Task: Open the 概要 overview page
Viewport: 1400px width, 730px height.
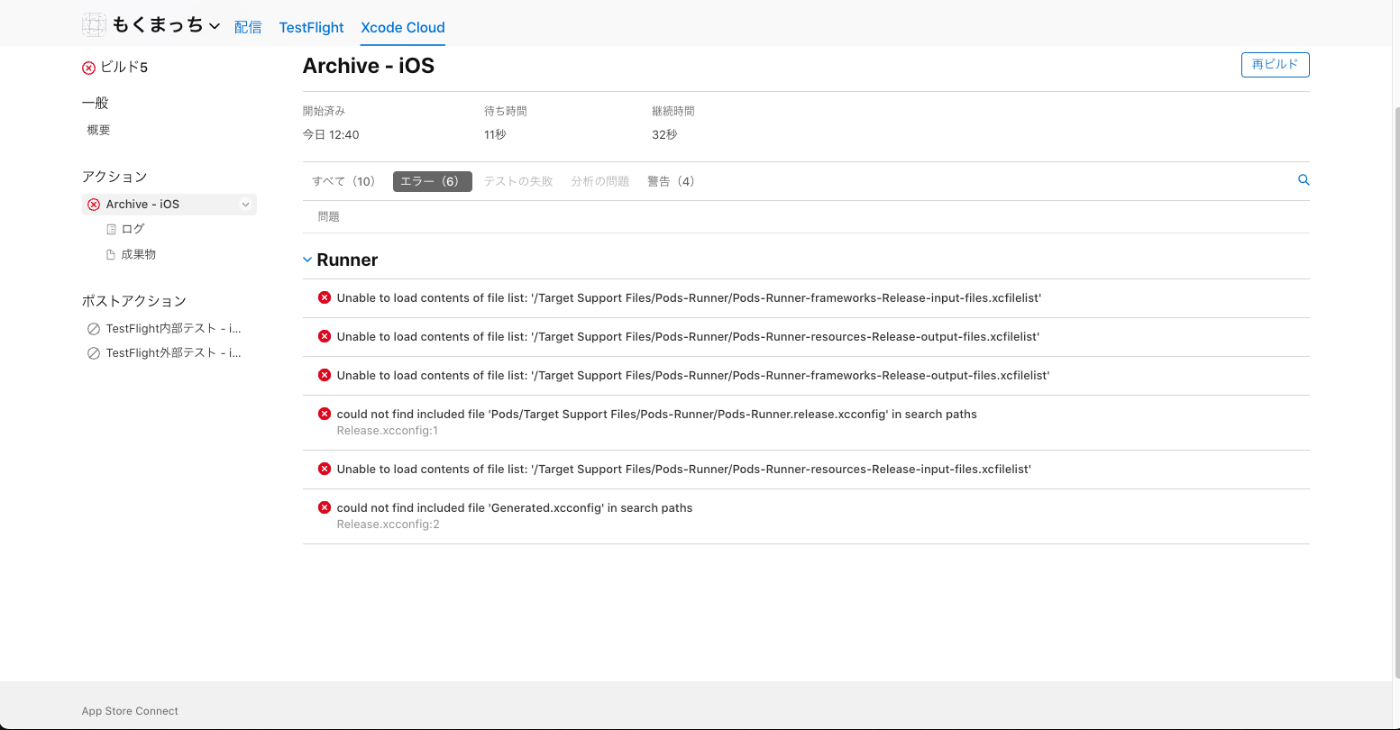Action: pos(99,130)
